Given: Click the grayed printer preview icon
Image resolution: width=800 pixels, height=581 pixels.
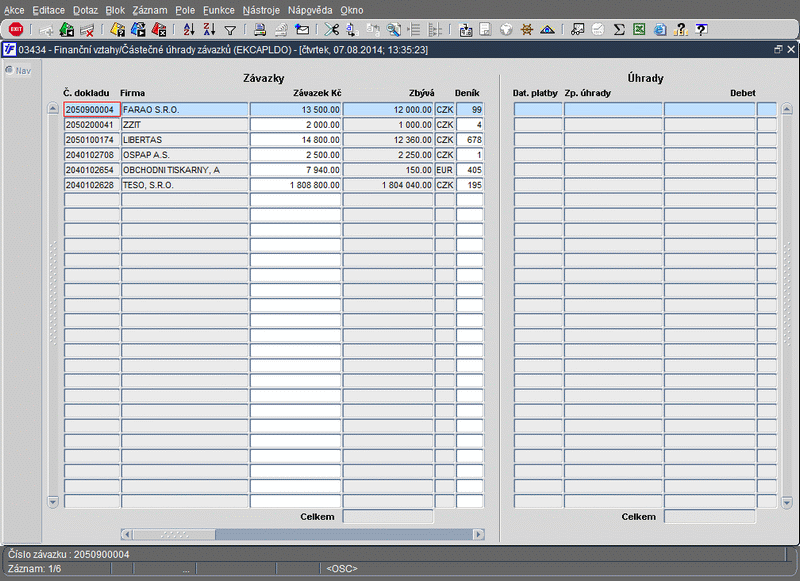Looking at the screenshot, I should coord(281,30).
